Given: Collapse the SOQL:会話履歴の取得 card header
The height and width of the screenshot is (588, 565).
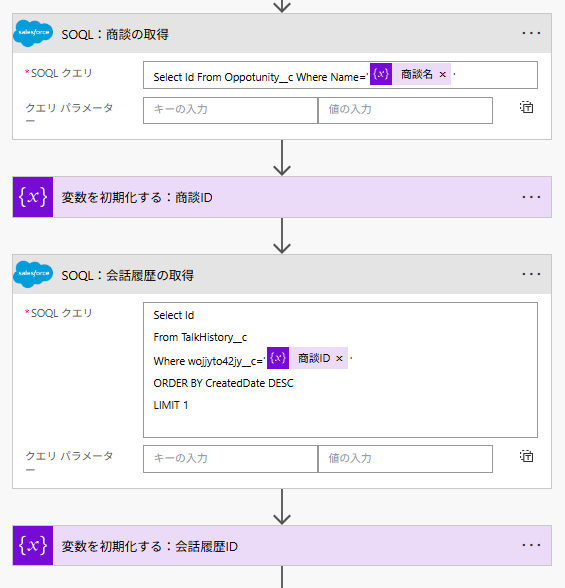Looking at the screenshot, I should pyautogui.click(x=282, y=274).
